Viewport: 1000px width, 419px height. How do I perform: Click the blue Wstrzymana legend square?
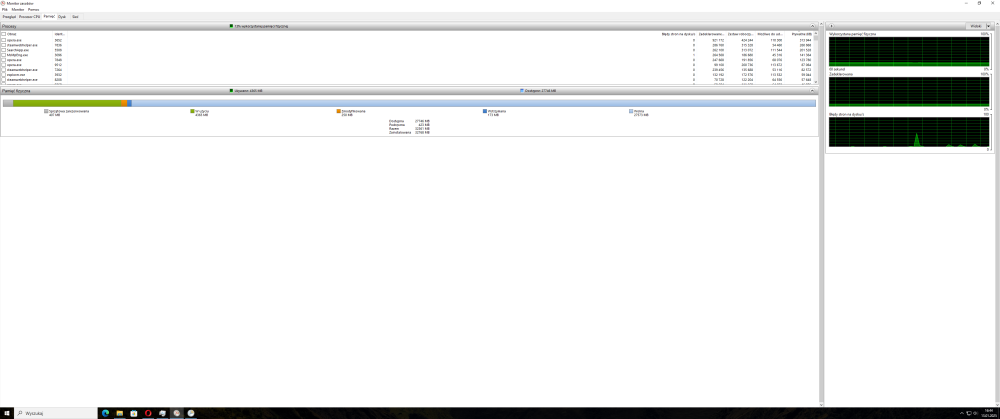click(x=485, y=111)
